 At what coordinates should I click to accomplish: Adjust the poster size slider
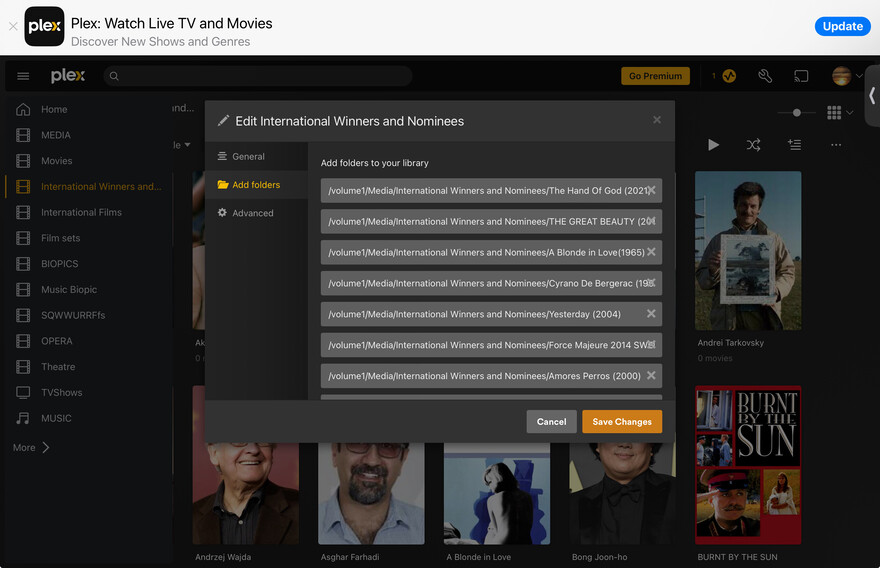click(x=796, y=113)
